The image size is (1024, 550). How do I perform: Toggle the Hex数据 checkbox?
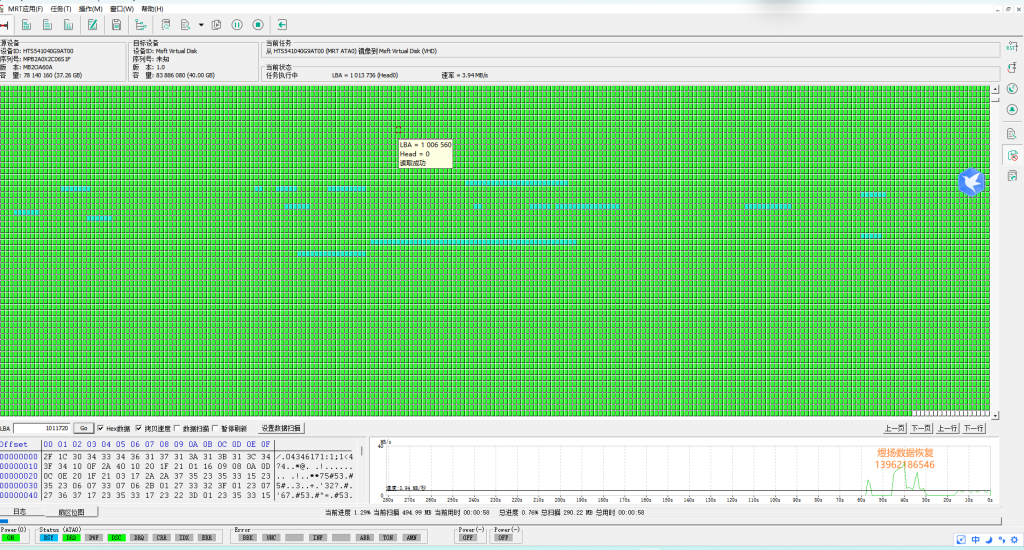101,429
